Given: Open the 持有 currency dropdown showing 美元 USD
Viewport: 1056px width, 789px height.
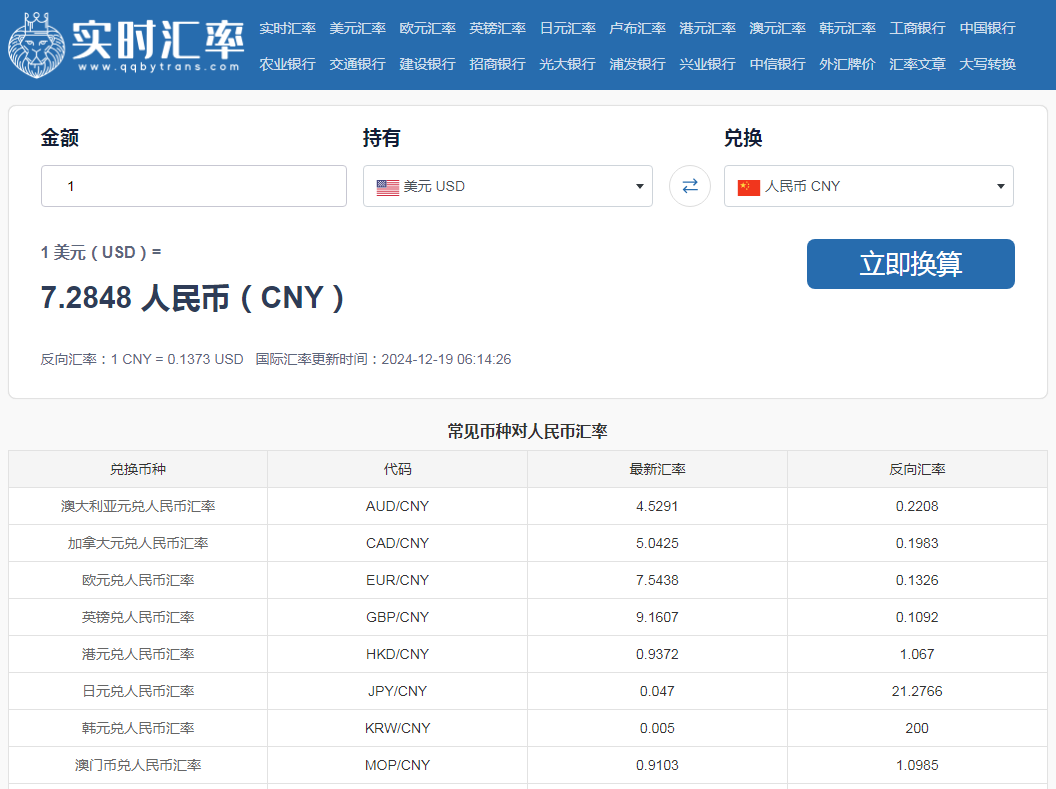Looking at the screenshot, I should [x=507, y=185].
